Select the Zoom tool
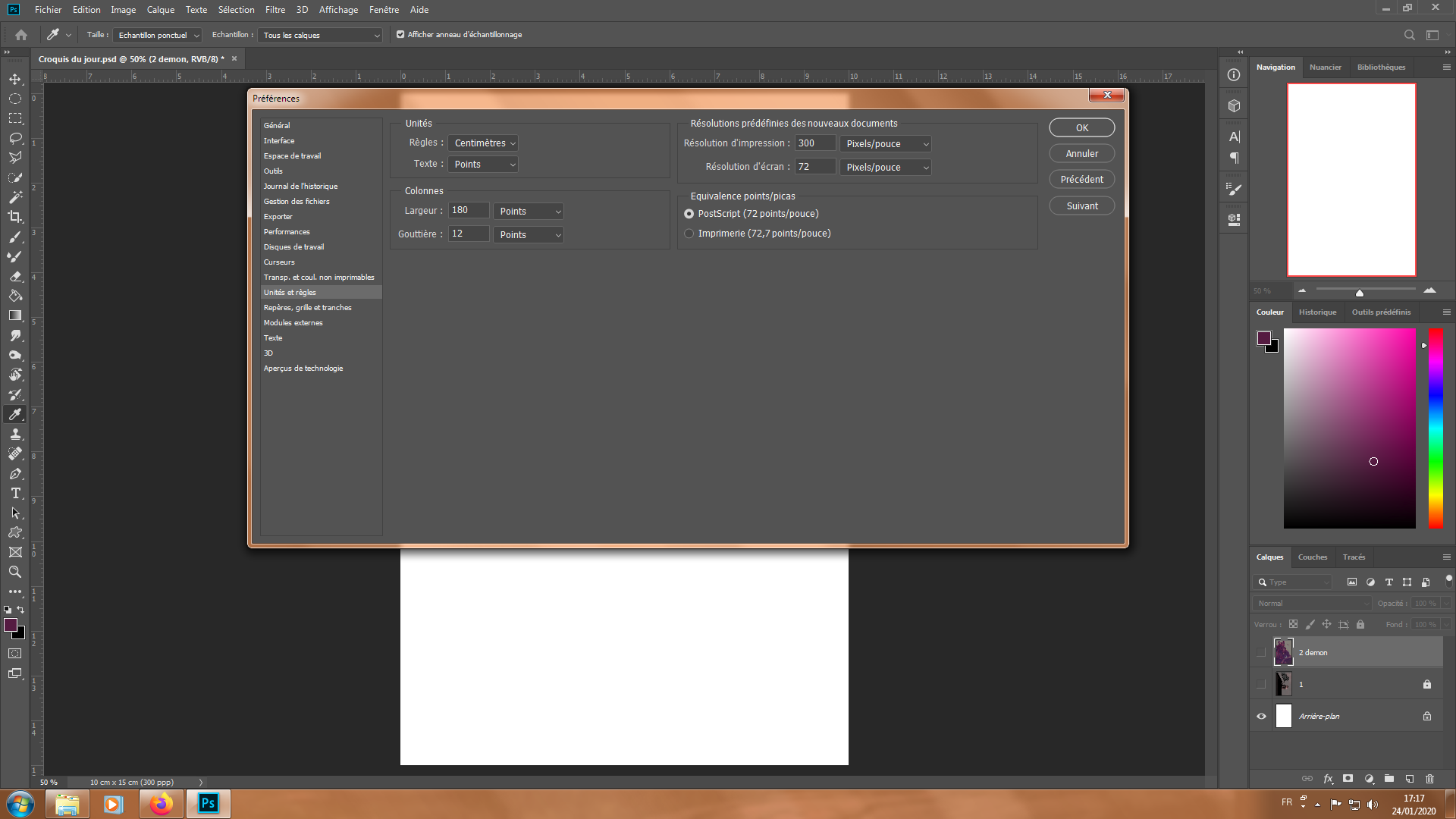 coord(15,572)
